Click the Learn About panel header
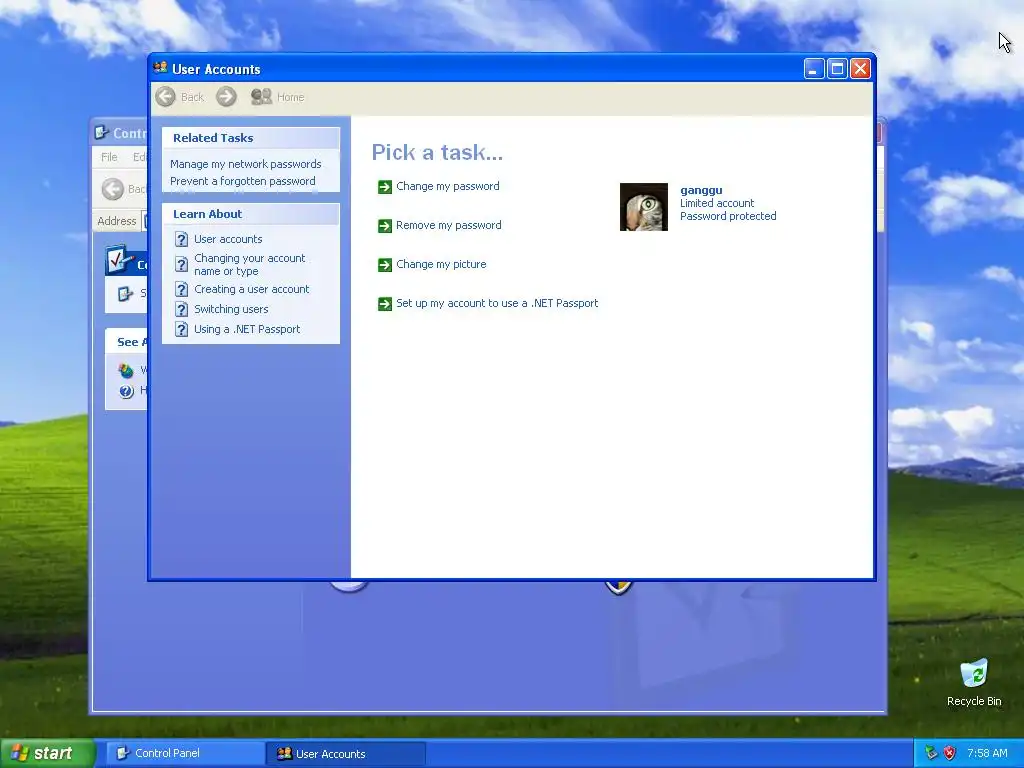This screenshot has height=768, width=1024. tap(251, 214)
